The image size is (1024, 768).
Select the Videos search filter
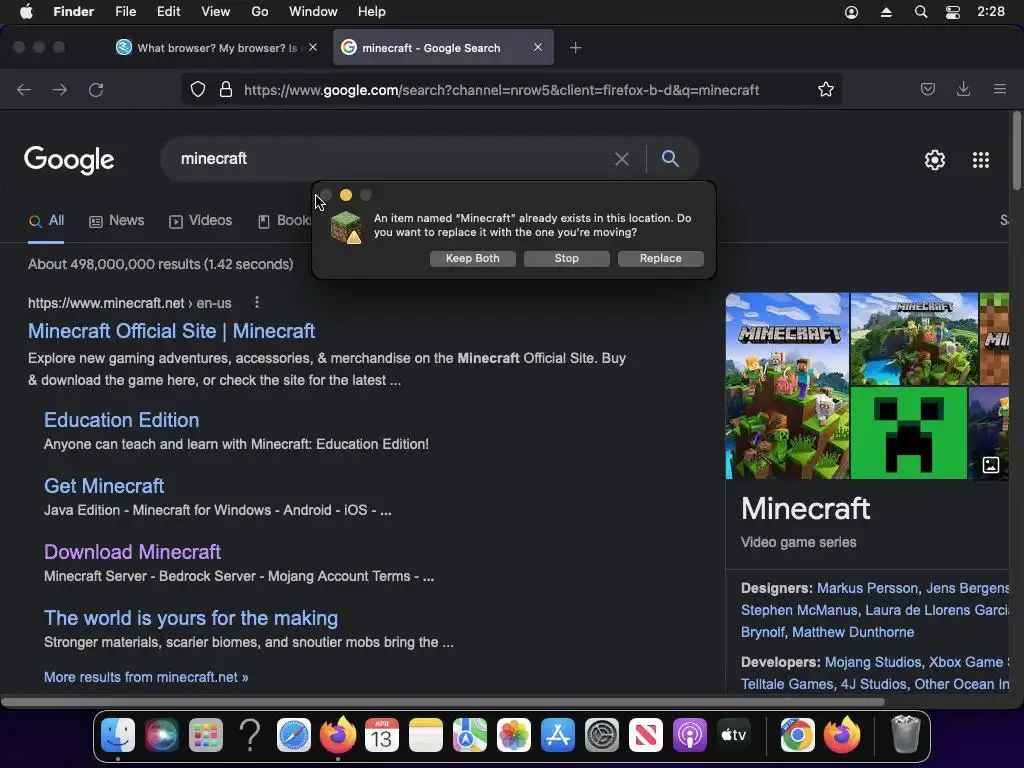pyautogui.click(x=200, y=221)
